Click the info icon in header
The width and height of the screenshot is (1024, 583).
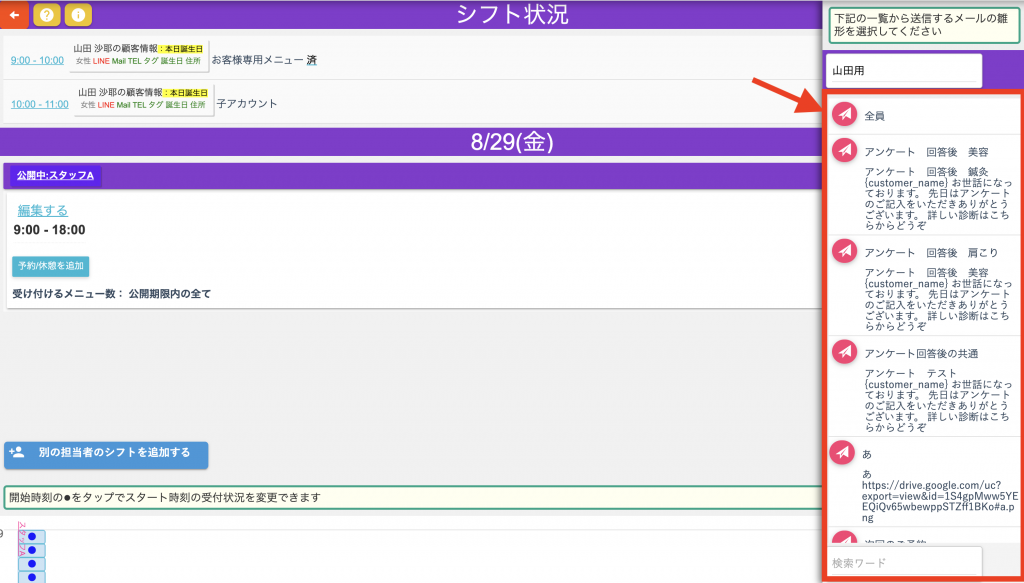click(78, 15)
